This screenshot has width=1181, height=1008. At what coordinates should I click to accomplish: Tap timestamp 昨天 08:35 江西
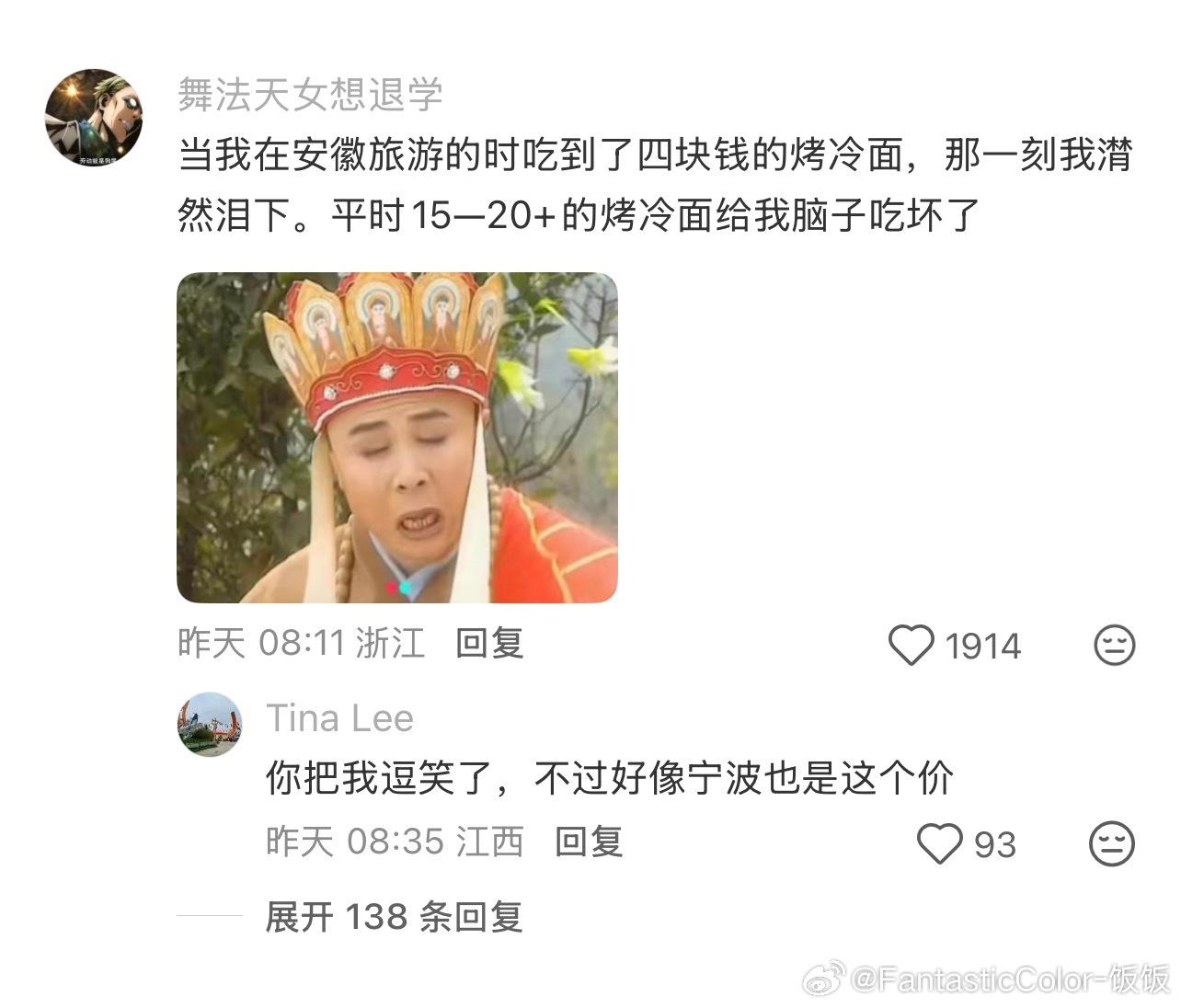click(396, 842)
